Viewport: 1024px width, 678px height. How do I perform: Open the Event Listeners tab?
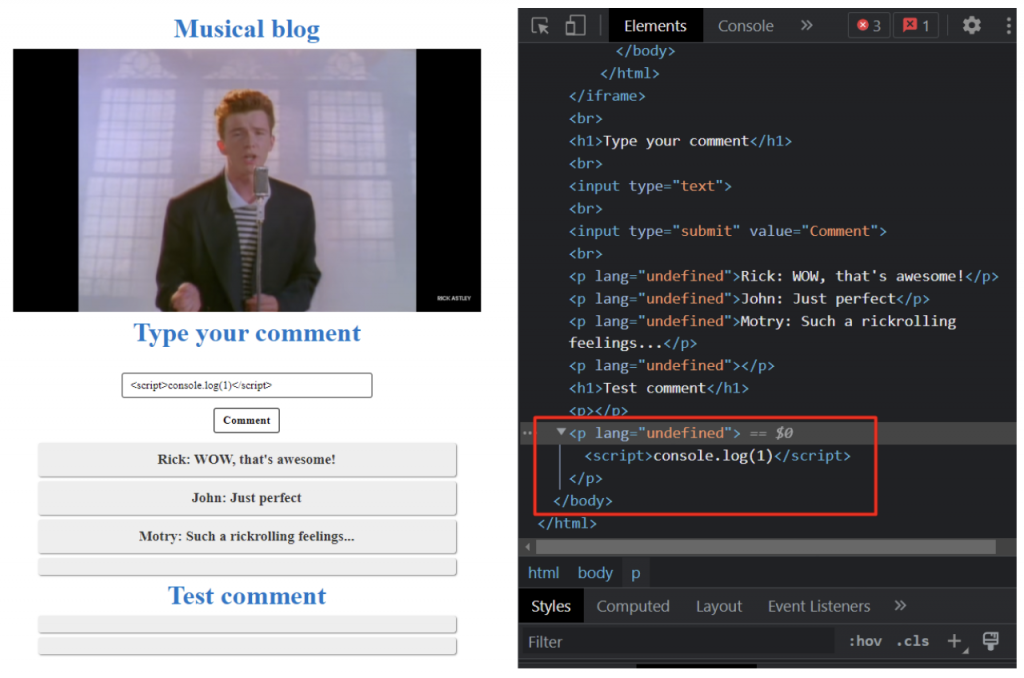[x=819, y=606]
